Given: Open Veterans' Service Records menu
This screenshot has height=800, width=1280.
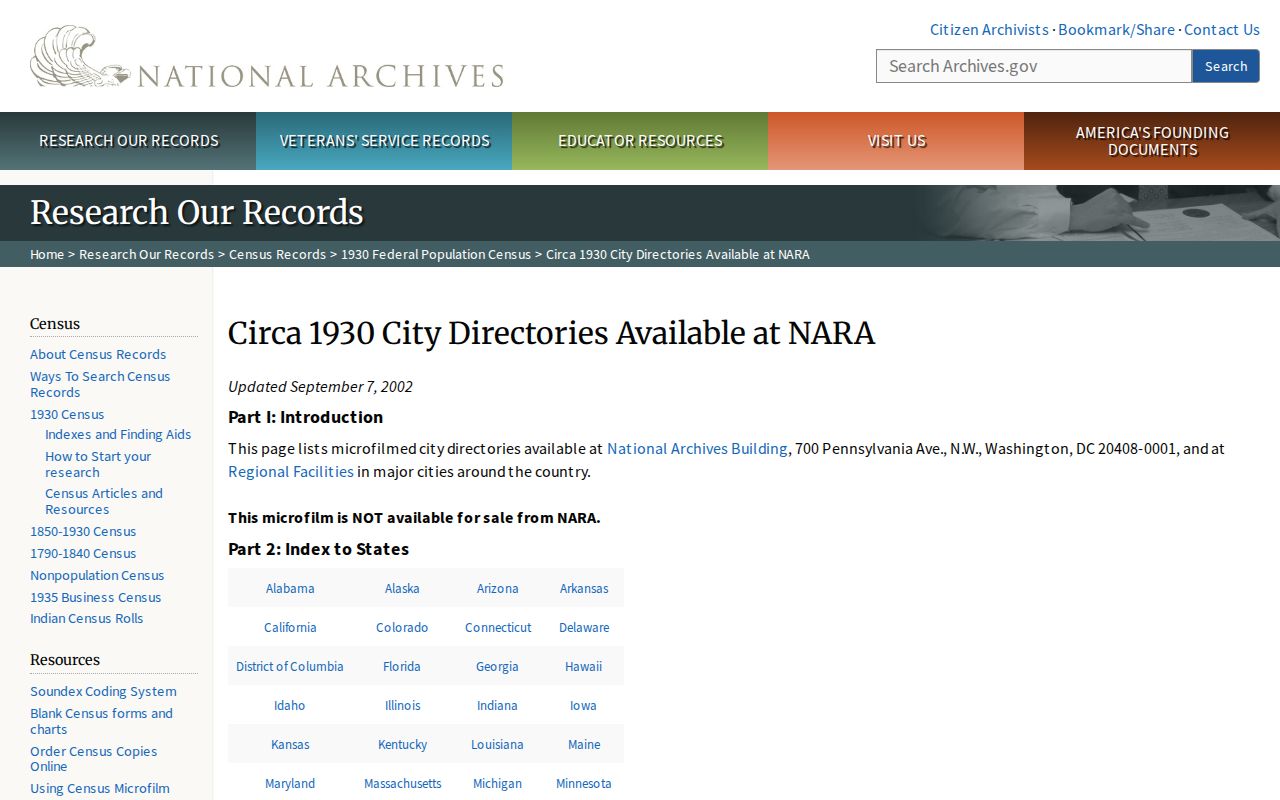Looking at the screenshot, I should [384, 141].
